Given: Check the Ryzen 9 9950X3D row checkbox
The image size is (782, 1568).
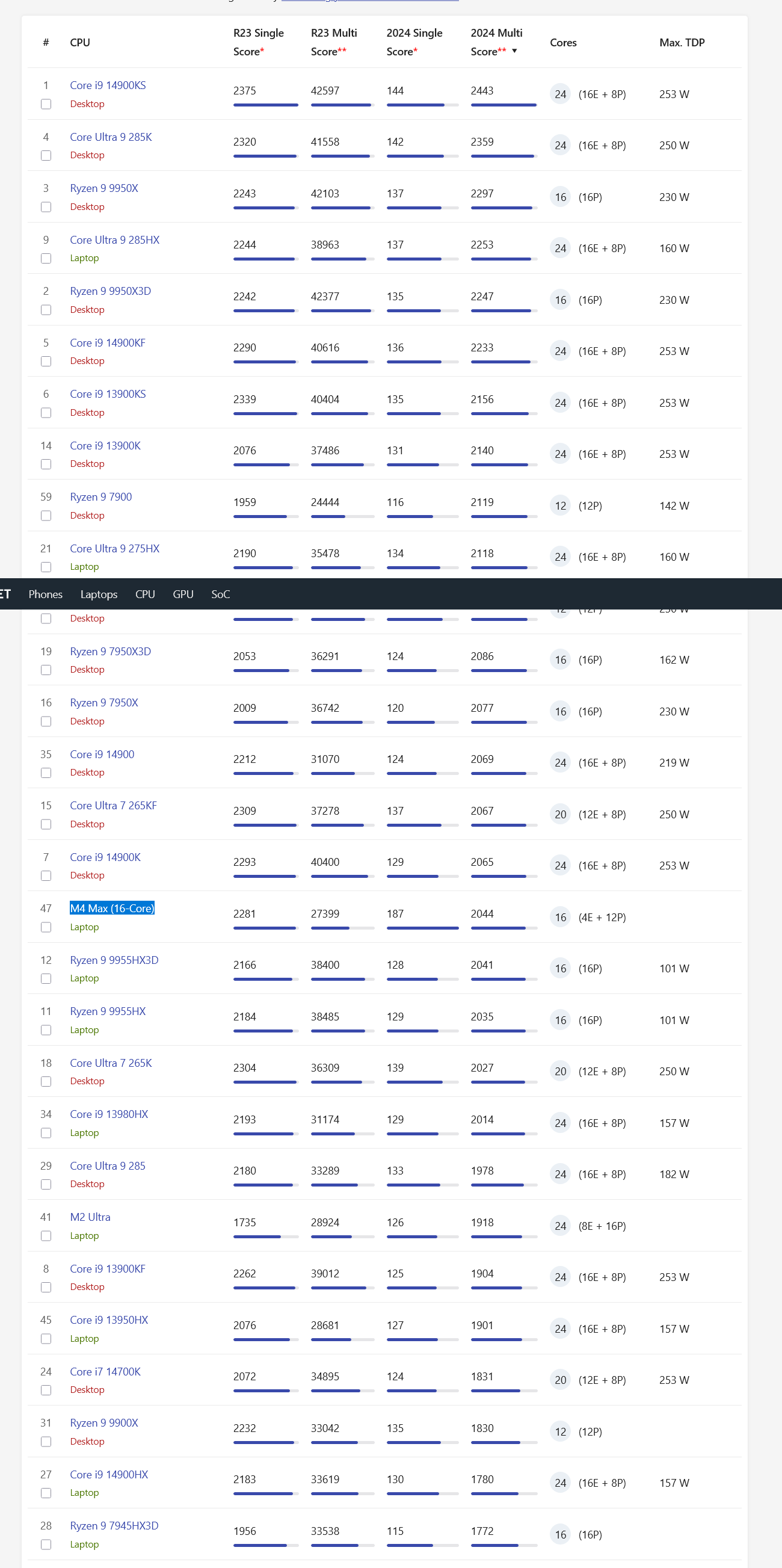Looking at the screenshot, I should click(x=46, y=310).
